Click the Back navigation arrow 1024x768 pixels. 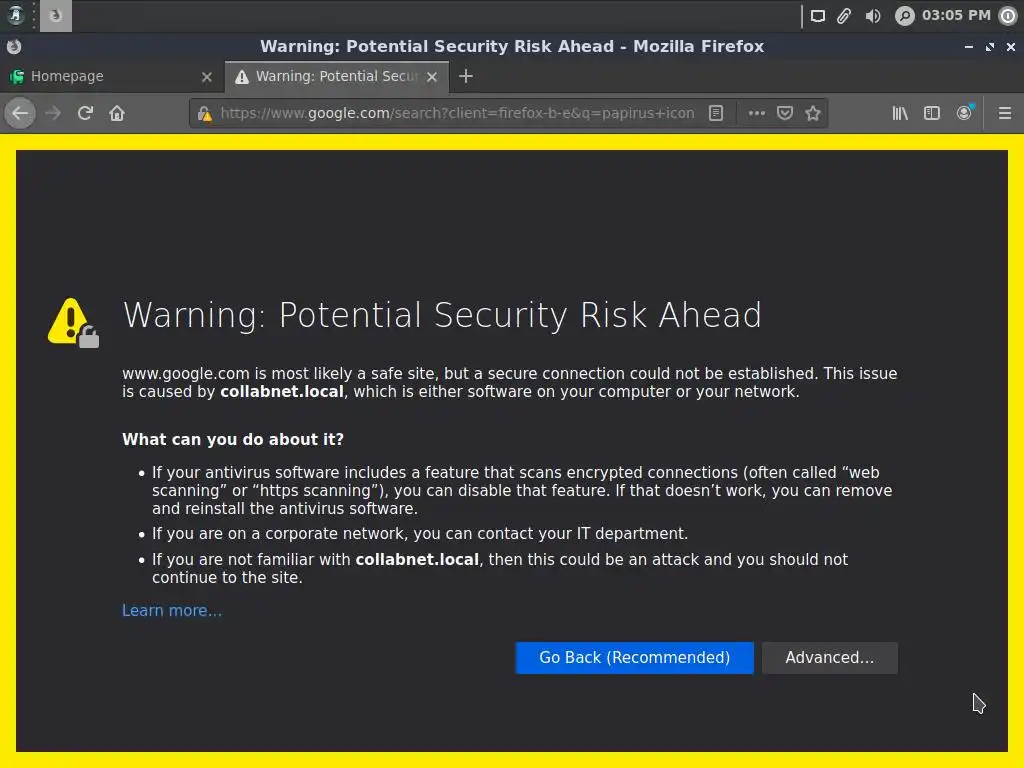tap(20, 113)
